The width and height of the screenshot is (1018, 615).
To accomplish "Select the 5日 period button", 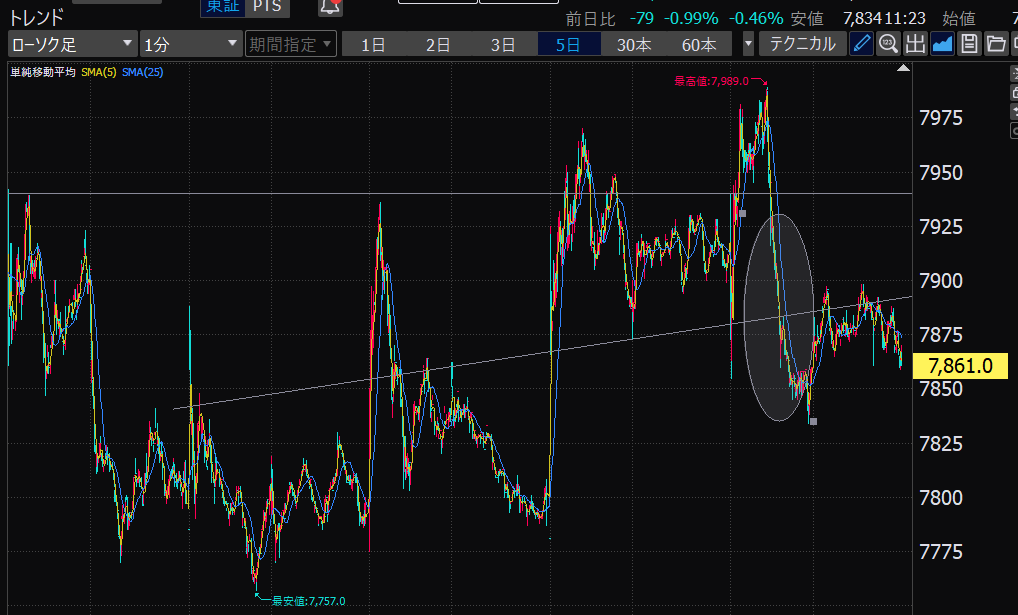I will click(568, 44).
